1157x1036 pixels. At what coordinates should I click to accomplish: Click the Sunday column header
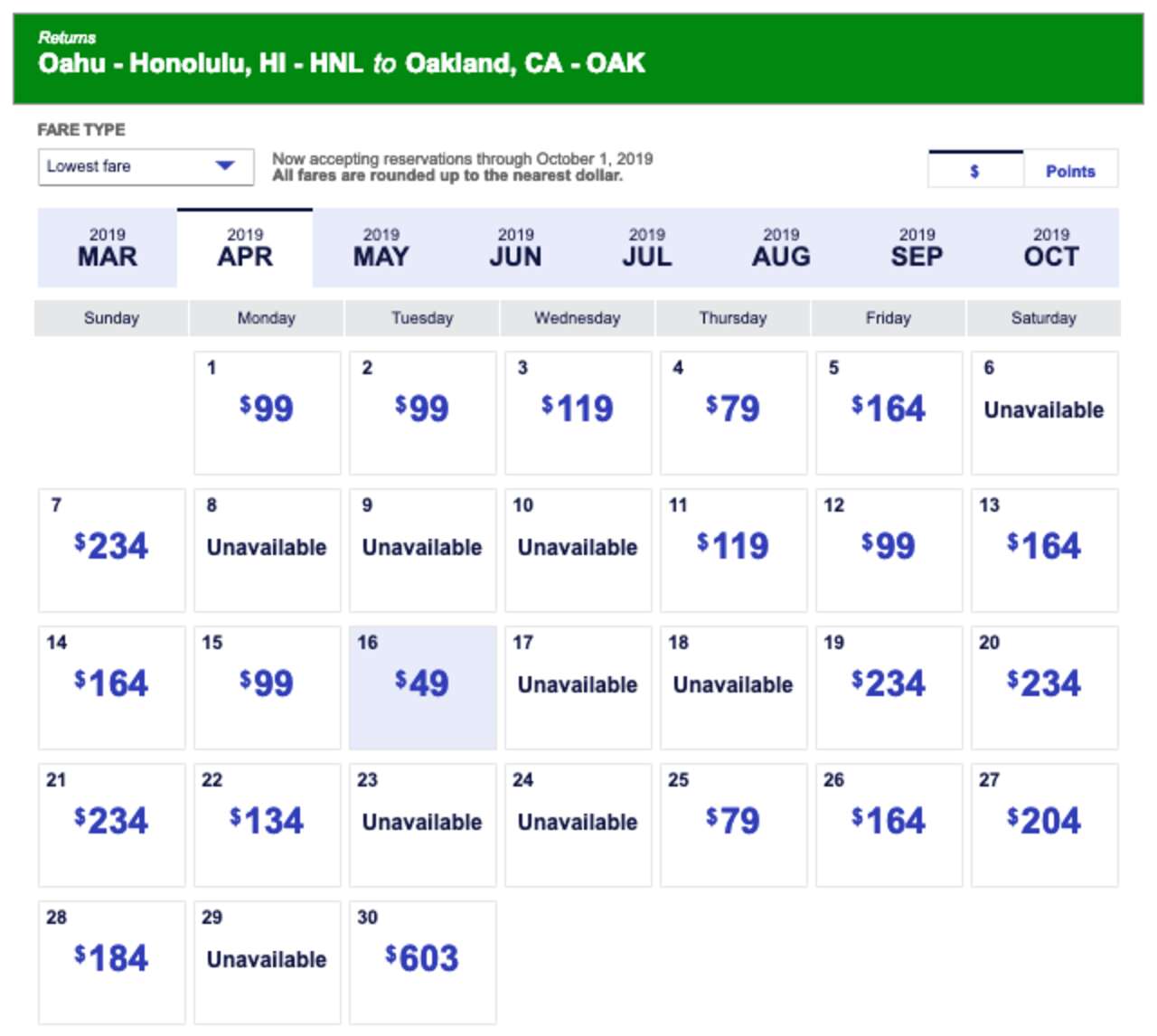pyautogui.click(x=111, y=318)
